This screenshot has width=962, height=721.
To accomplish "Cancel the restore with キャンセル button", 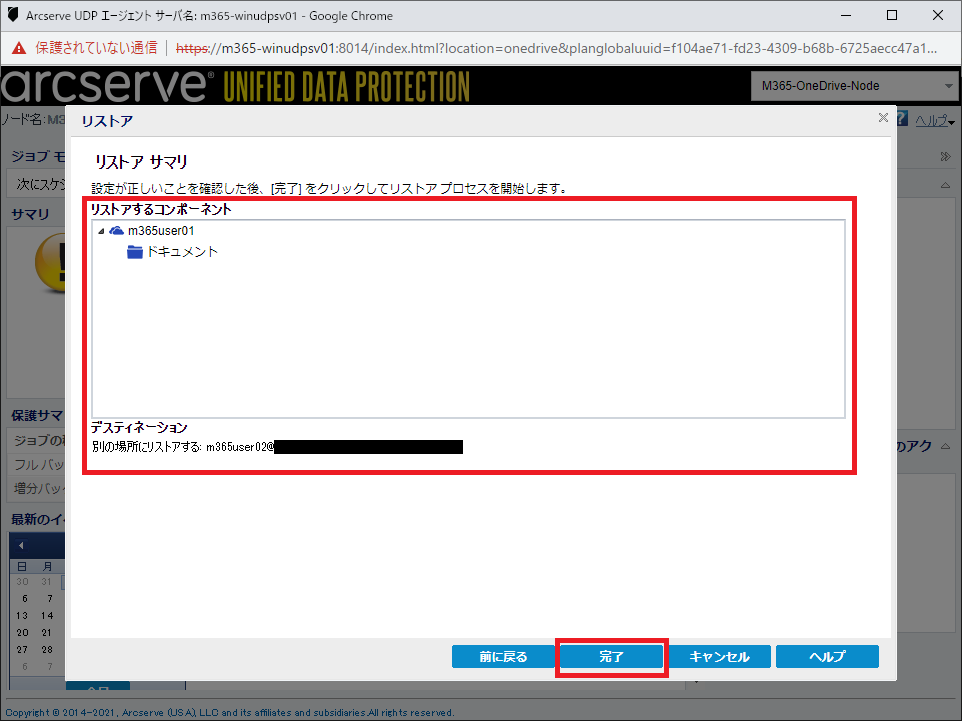I will tap(719, 657).
